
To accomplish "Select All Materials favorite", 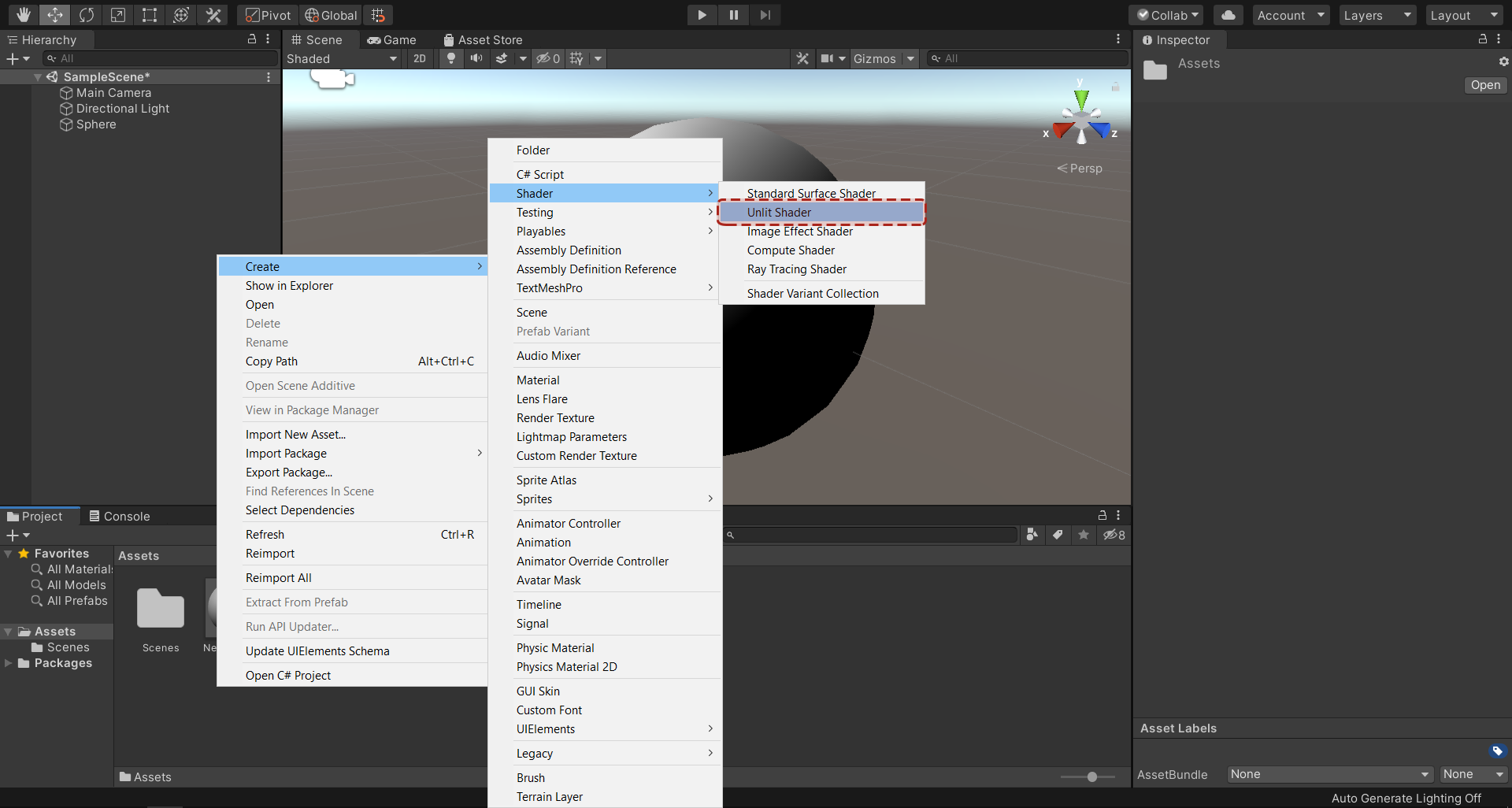I will tap(72, 569).
